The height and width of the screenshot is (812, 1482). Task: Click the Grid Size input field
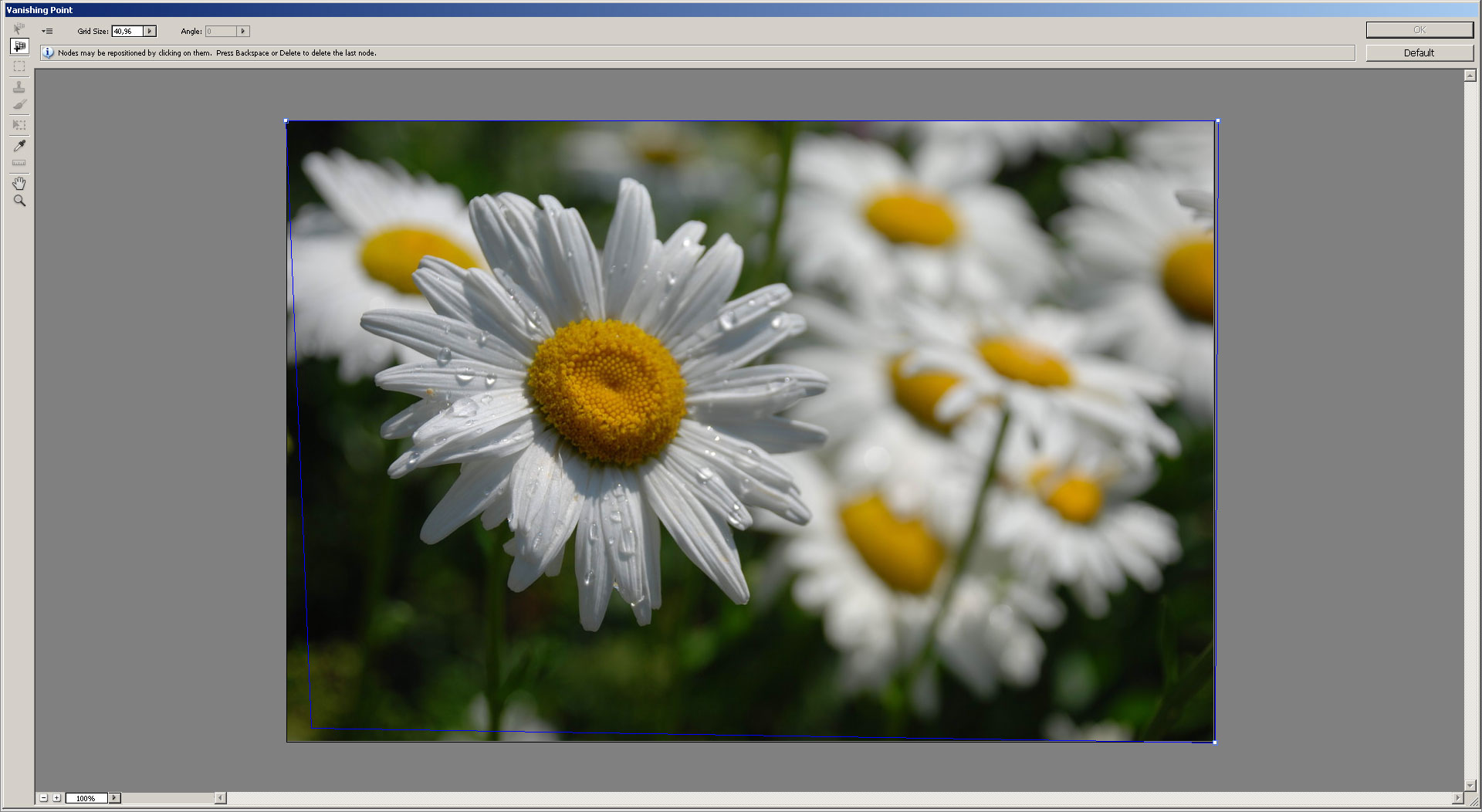coord(127,32)
